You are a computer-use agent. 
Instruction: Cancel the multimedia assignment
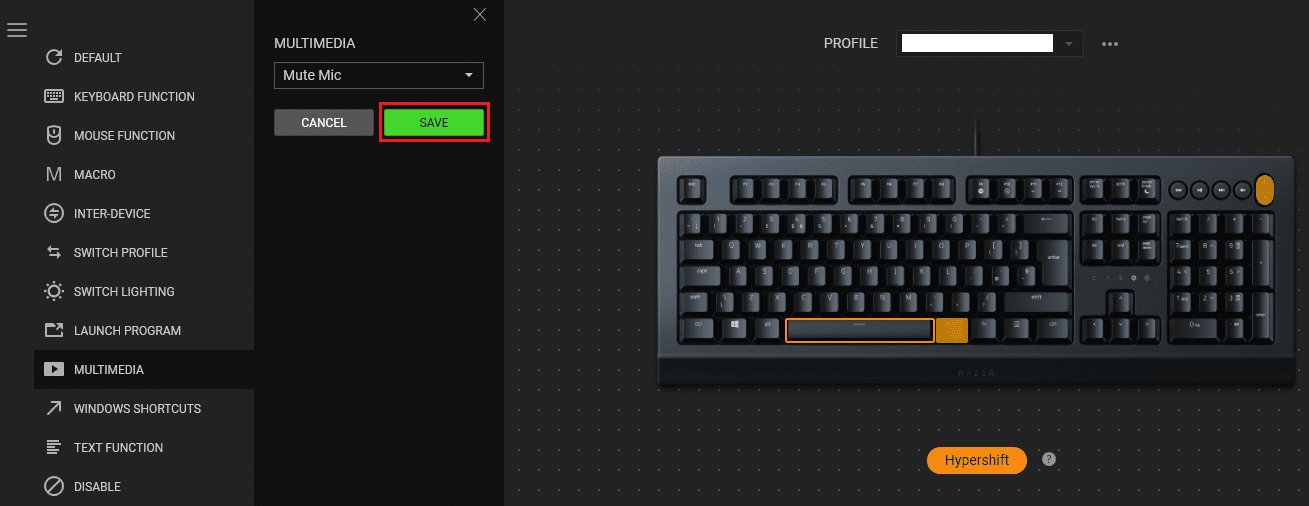(x=324, y=123)
